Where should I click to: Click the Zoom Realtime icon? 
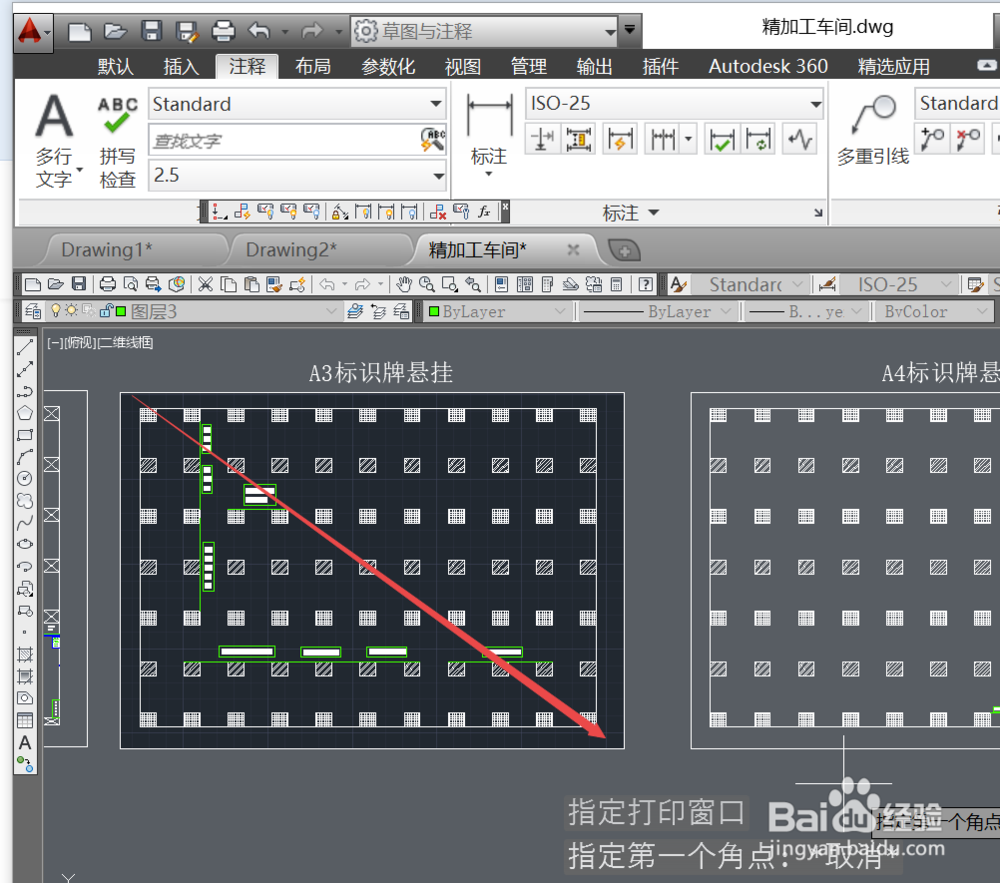(427, 284)
